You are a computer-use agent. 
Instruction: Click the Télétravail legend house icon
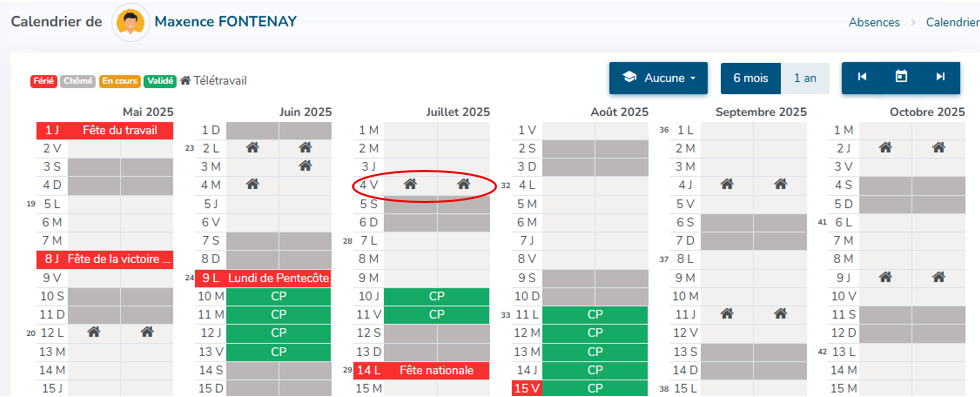pos(185,81)
